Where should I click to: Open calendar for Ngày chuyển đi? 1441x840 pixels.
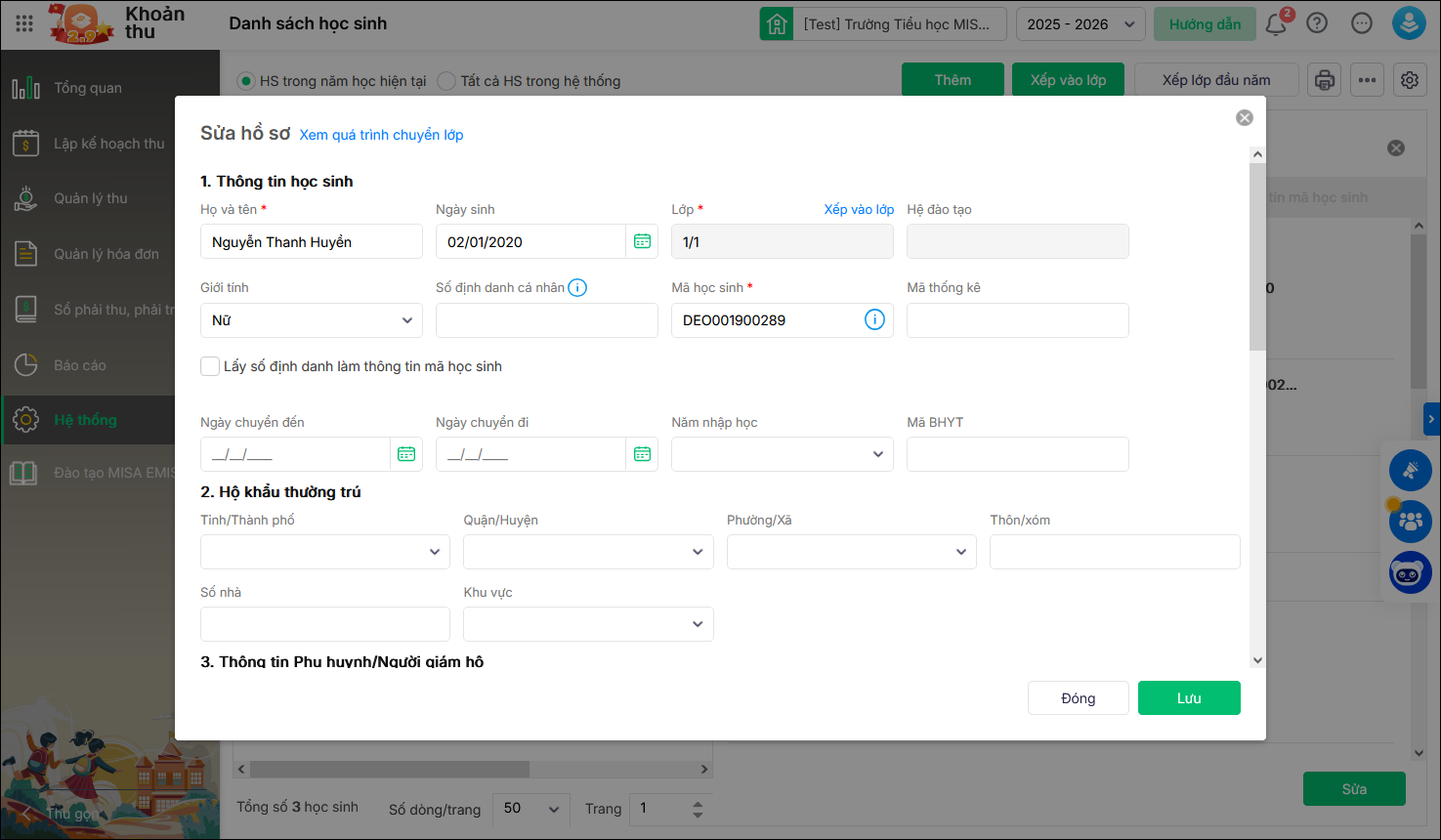tap(642, 454)
